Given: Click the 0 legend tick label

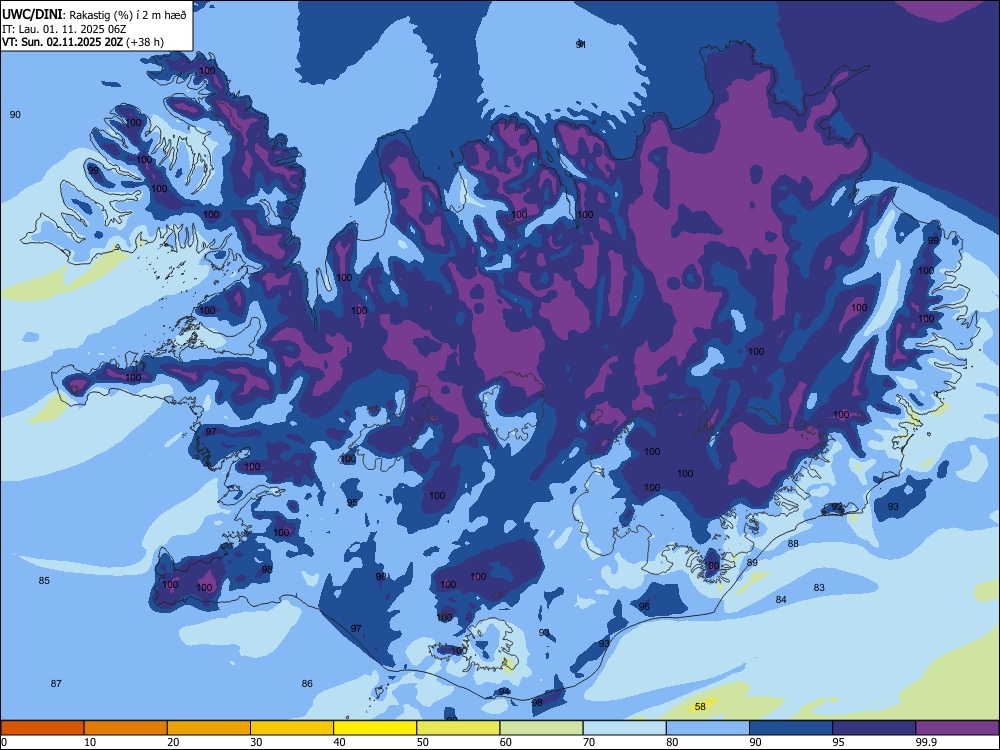Looking at the screenshot, I should [x=4, y=742].
